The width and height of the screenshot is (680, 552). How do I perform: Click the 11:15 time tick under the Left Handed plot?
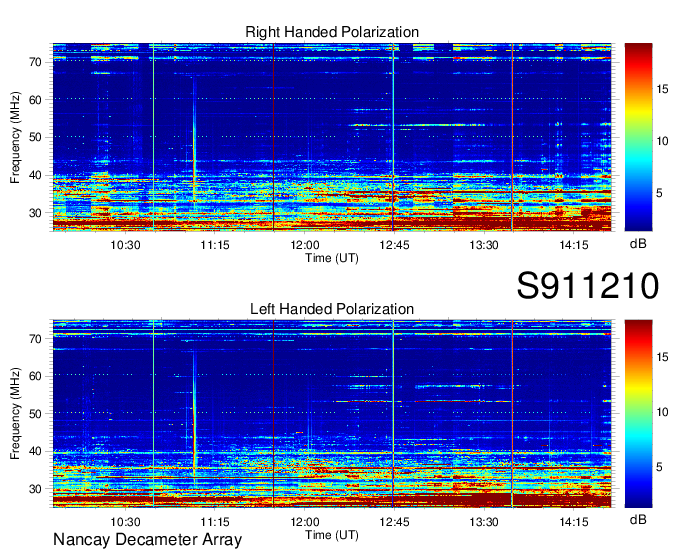pyautogui.click(x=215, y=522)
